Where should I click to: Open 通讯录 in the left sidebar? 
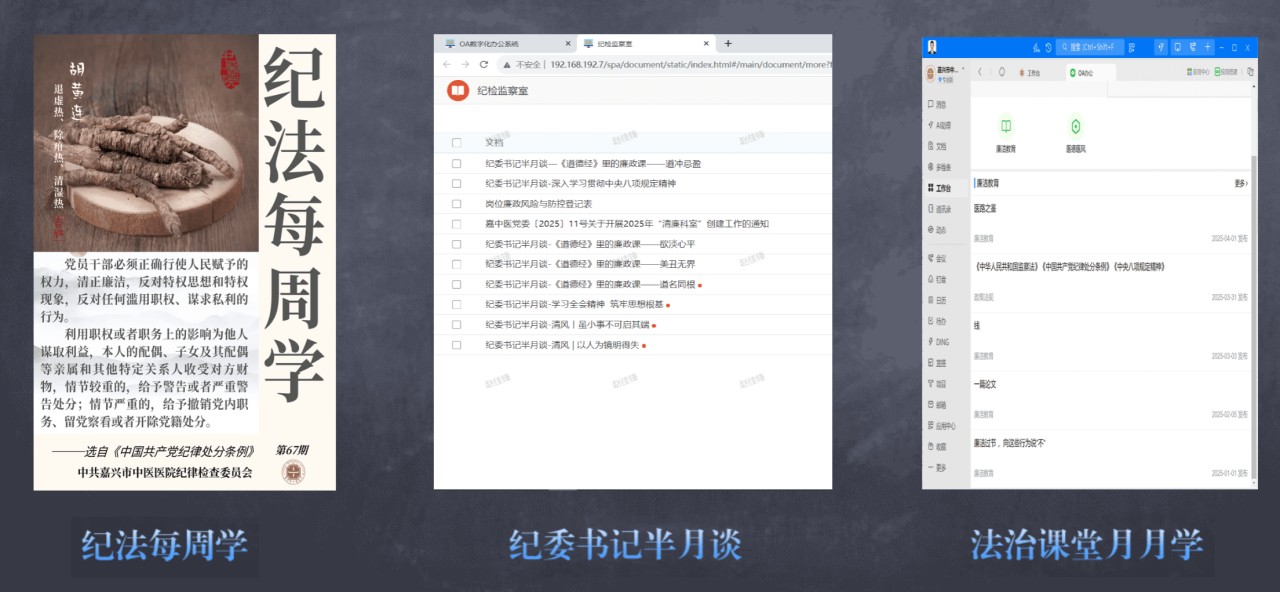(938, 209)
